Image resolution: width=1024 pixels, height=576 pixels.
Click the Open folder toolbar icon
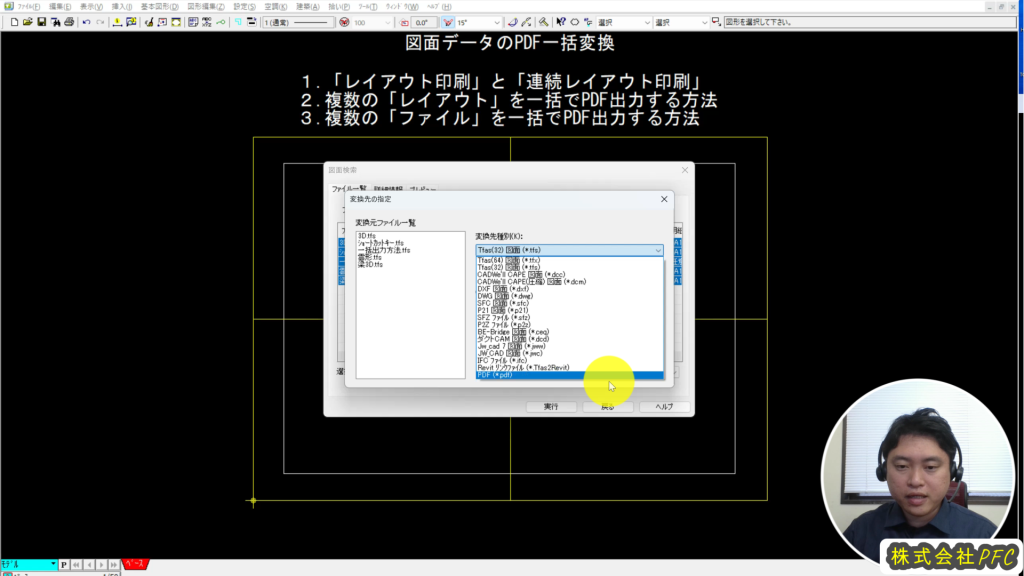[27, 22]
